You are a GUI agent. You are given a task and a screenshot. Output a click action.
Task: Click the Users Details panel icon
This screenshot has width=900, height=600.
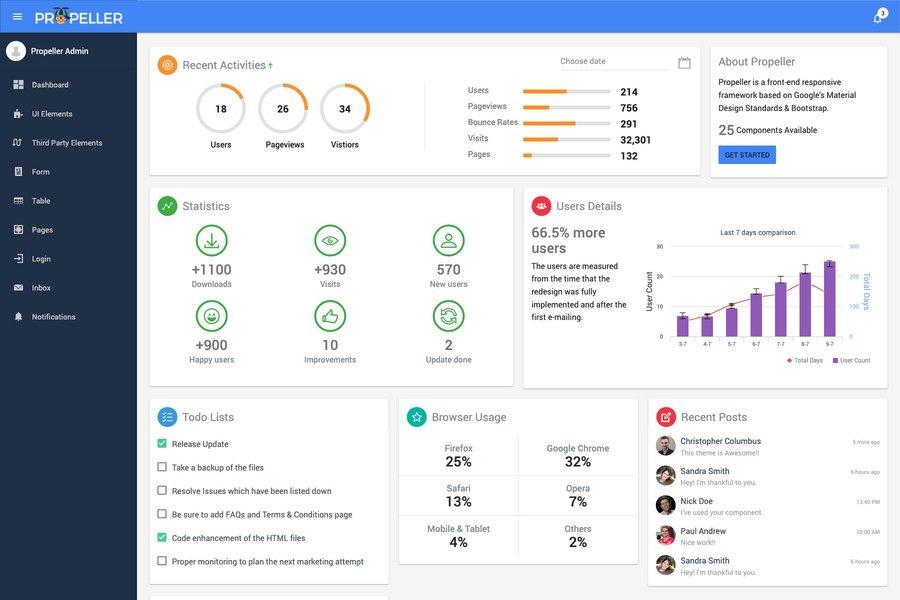point(541,205)
